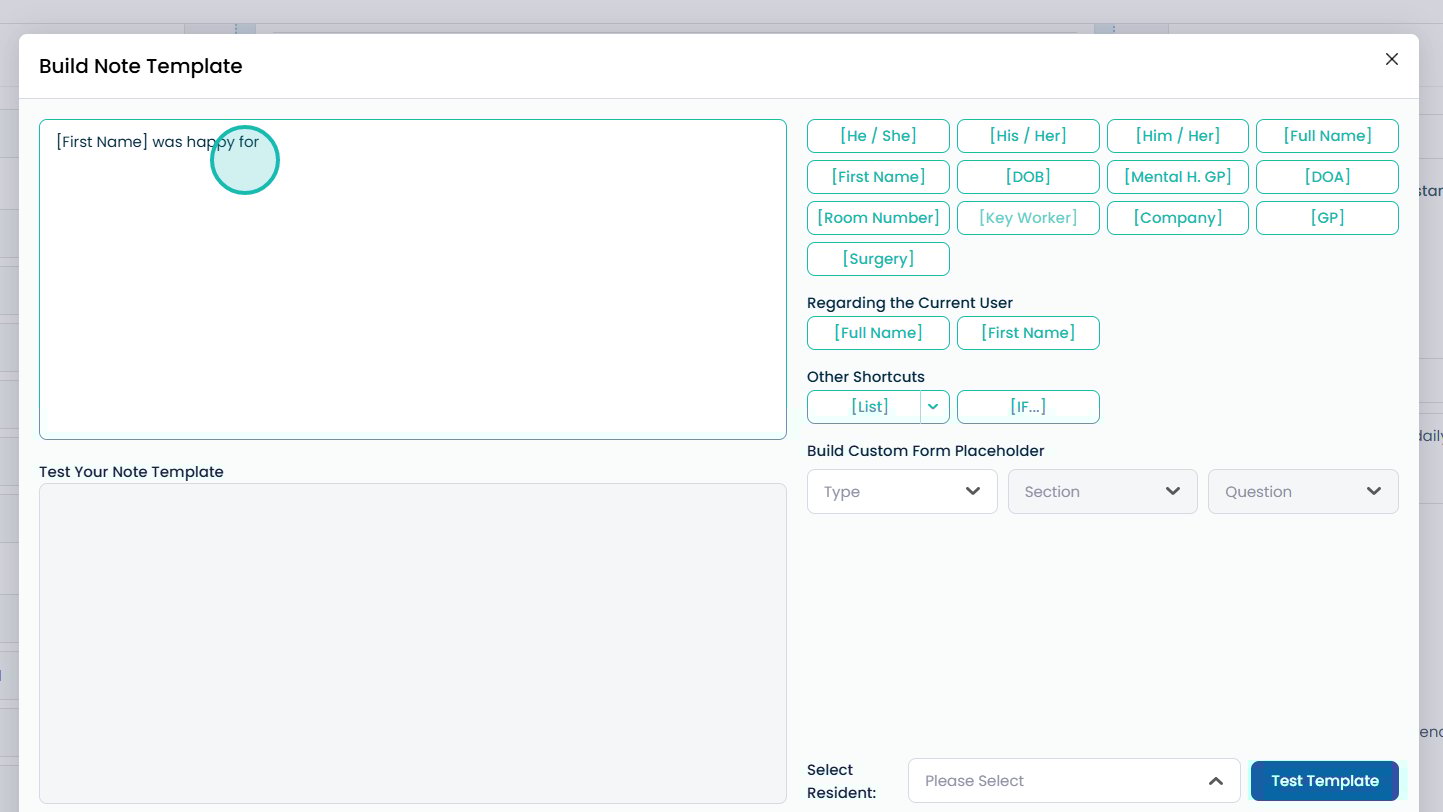Click the [Surgery] placeholder button

878,259
